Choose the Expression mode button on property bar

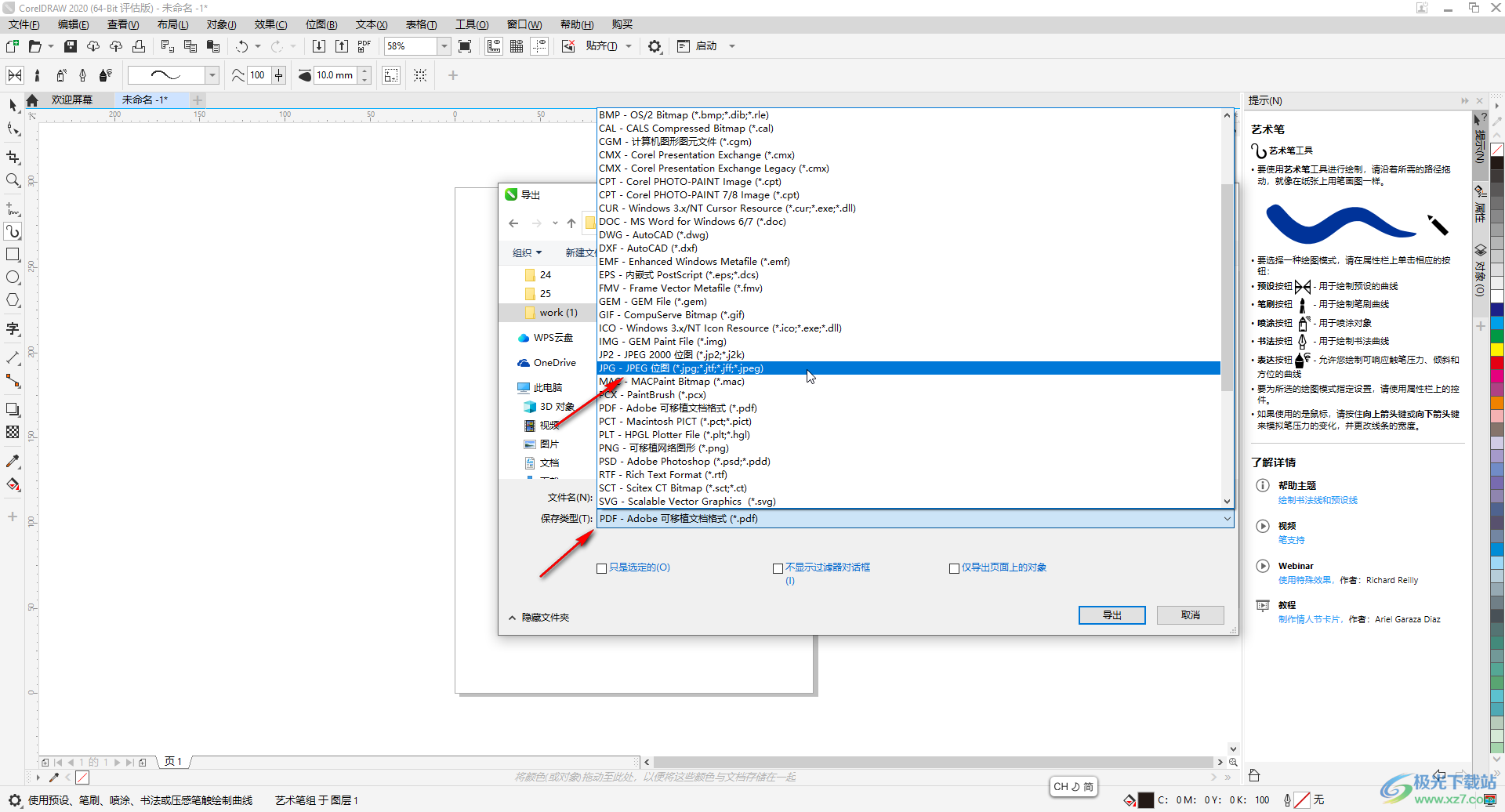click(105, 75)
